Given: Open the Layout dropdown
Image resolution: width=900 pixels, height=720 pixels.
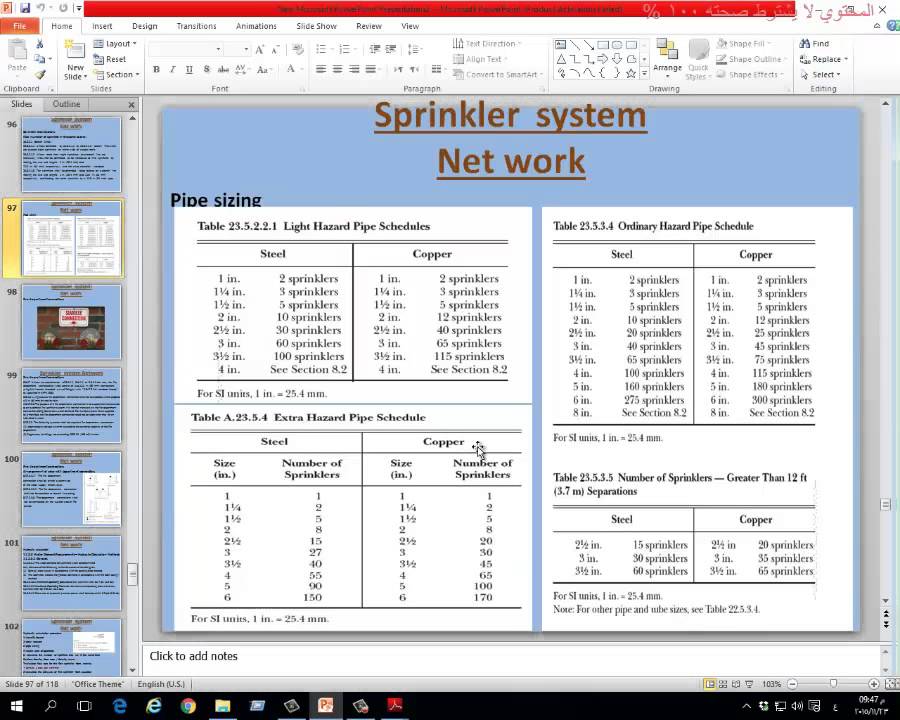Looking at the screenshot, I should point(115,44).
